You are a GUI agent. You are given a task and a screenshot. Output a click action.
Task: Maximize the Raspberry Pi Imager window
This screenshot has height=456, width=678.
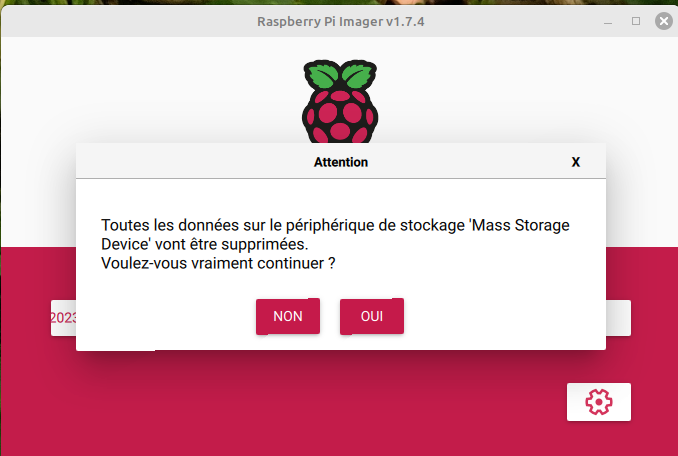(636, 21)
